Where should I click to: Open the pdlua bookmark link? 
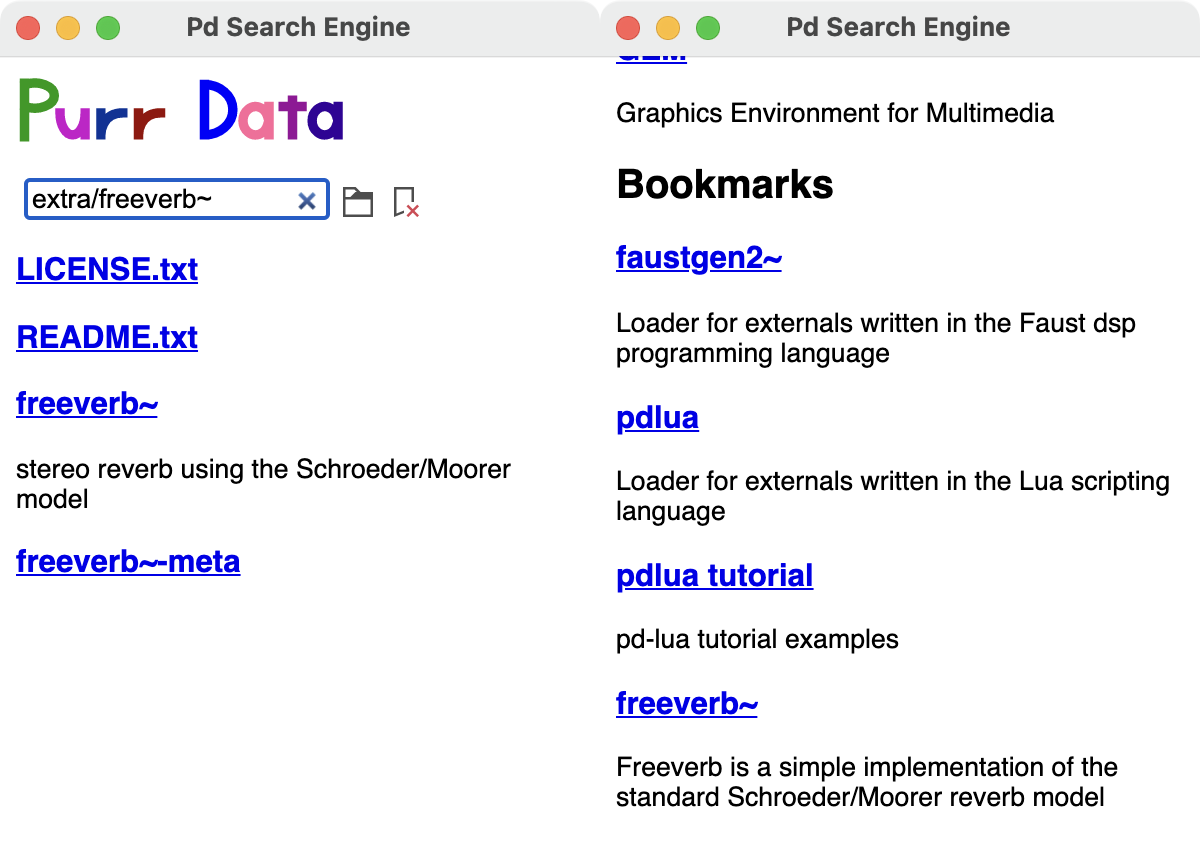pos(657,417)
